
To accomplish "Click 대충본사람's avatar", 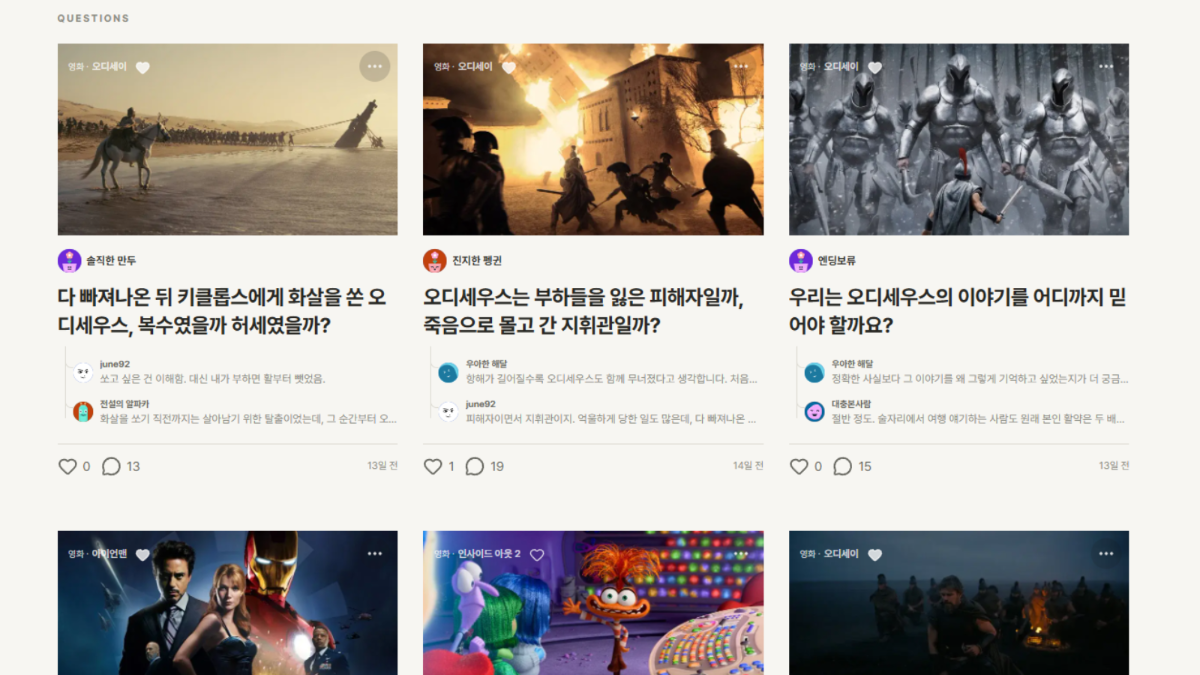I will (x=815, y=411).
